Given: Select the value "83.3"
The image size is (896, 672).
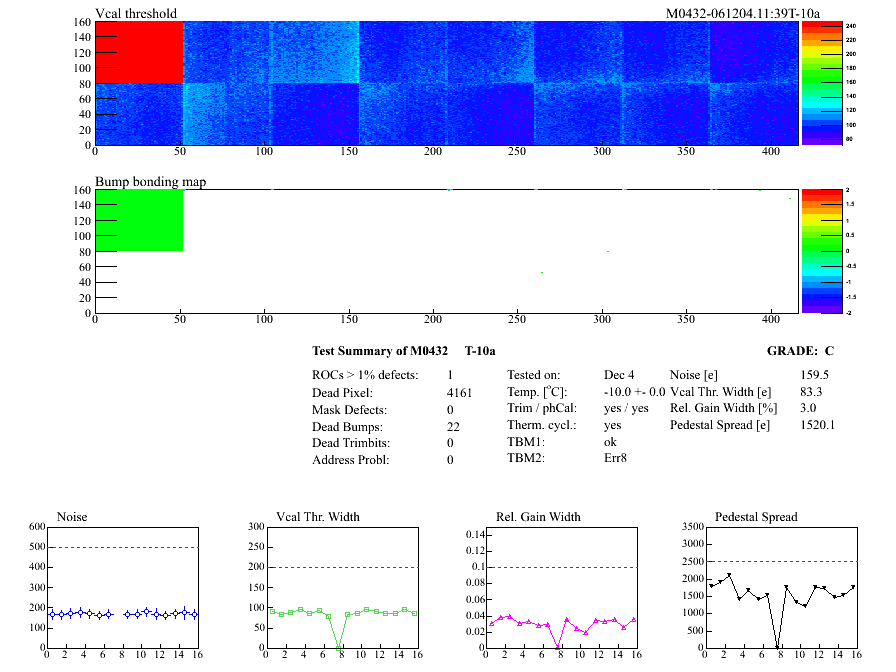Looking at the screenshot, I should [x=811, y=392].
